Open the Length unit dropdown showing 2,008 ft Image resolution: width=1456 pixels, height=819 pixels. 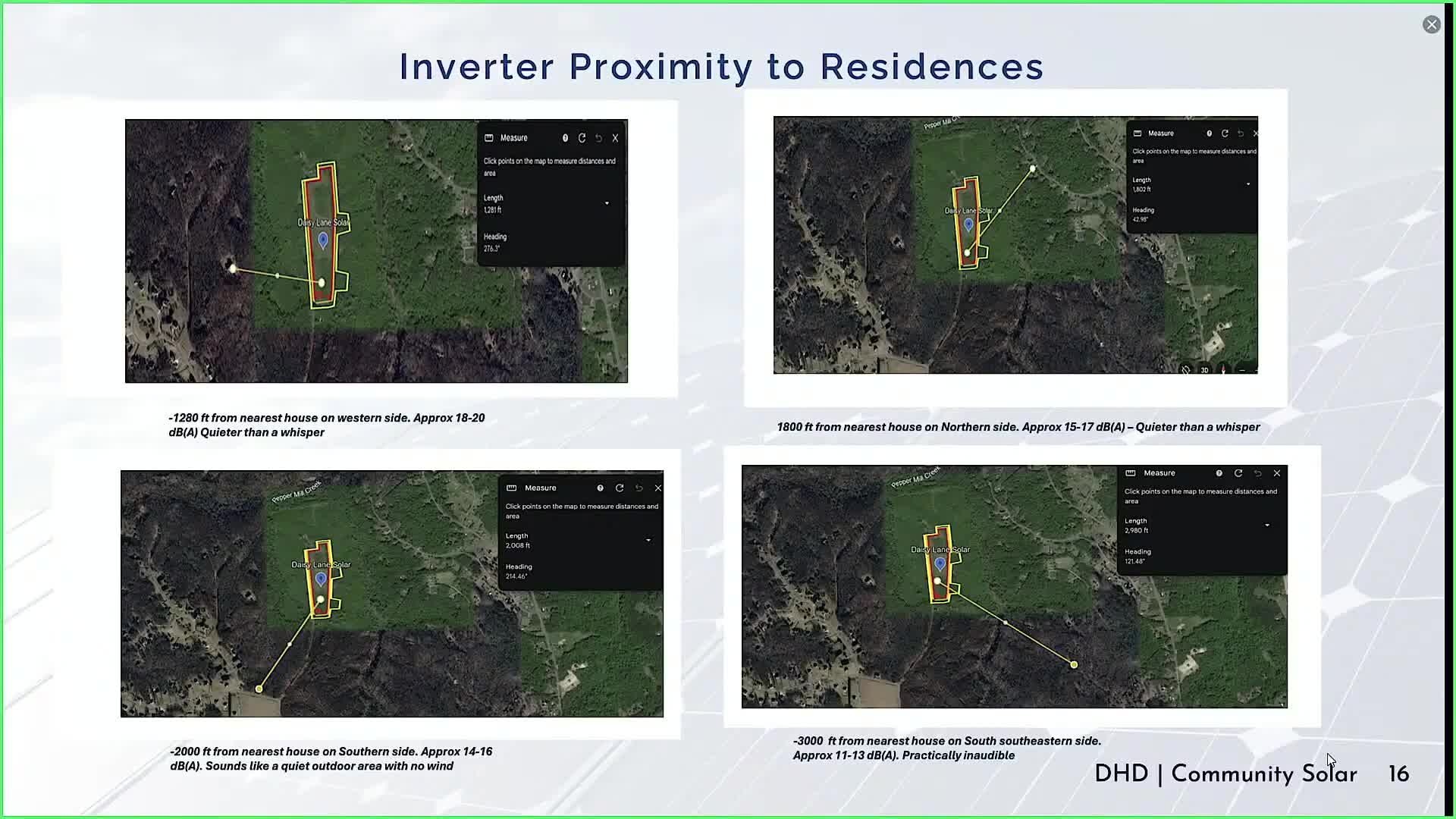(648, 540)
